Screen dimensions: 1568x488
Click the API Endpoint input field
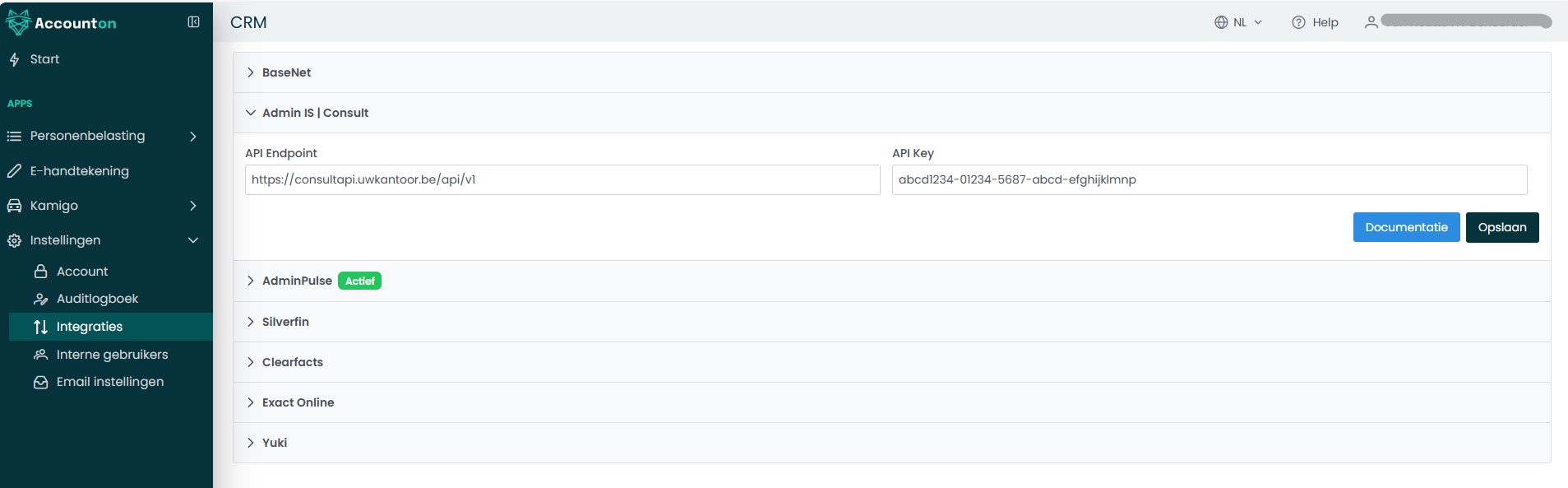click(562, 179)
